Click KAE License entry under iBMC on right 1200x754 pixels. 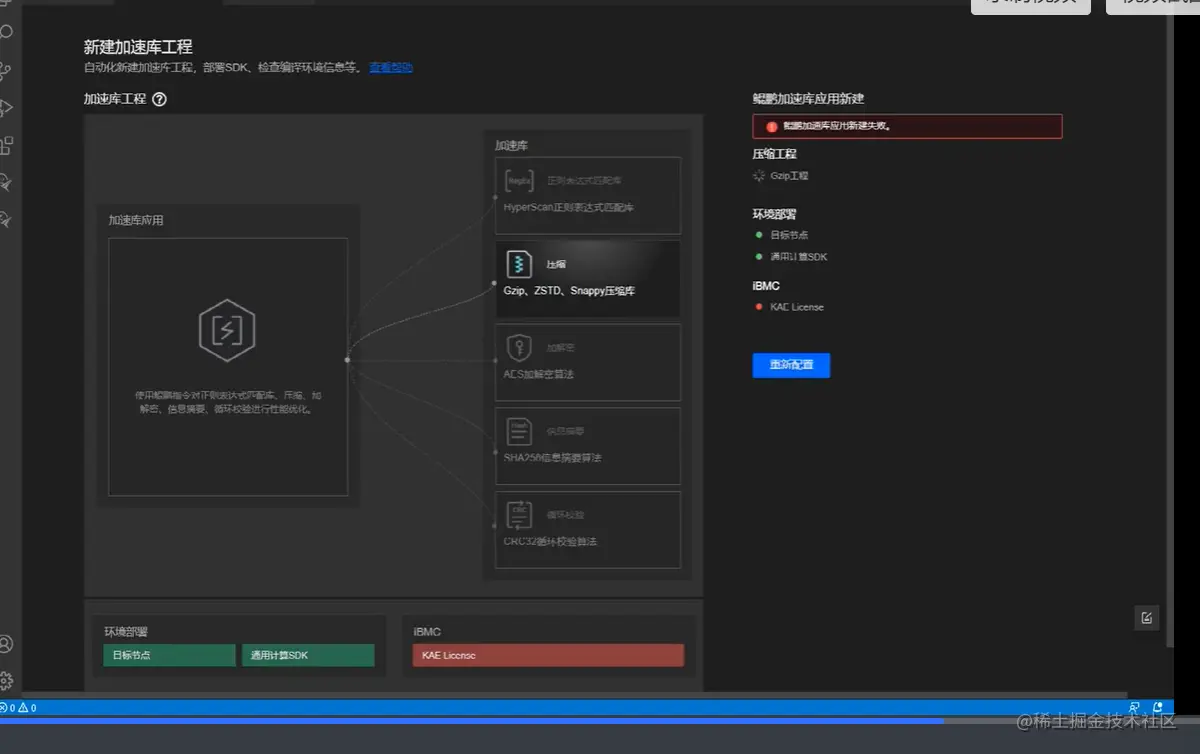[x=797, y=307]
